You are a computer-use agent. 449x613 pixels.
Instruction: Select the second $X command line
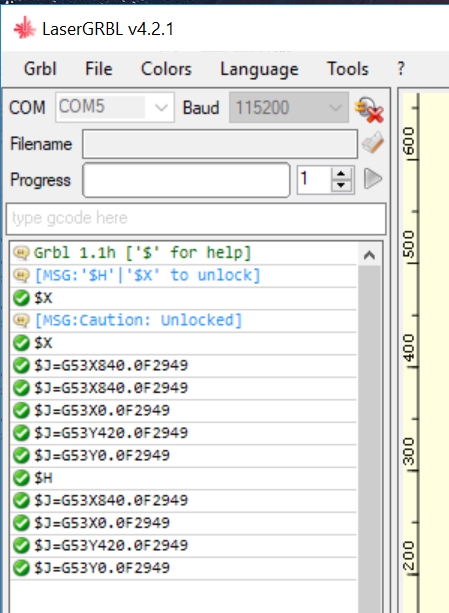[184, 343]
